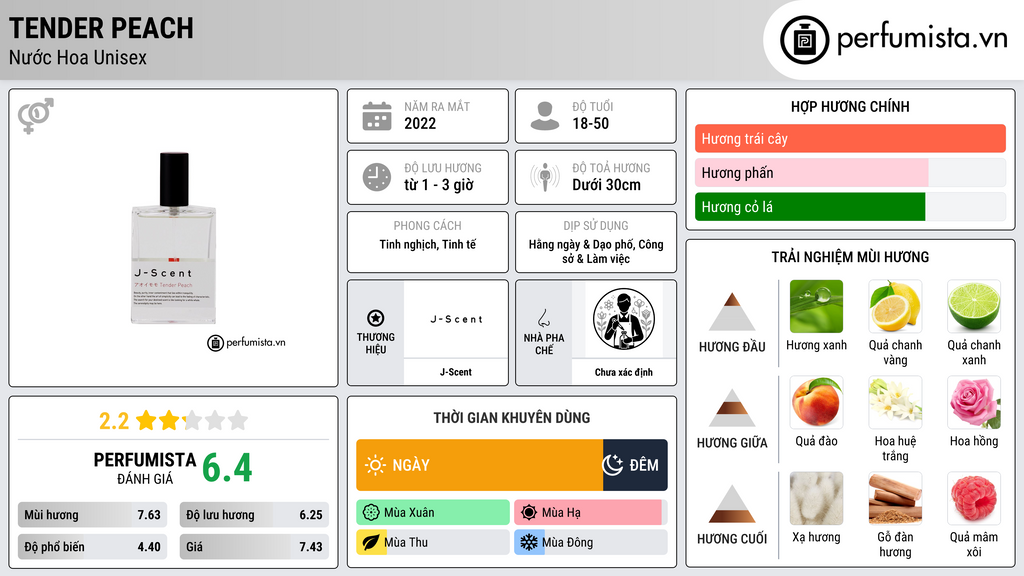Click the Mùa Hạ season bar
The width and height of the screenshot is (1024, 576).
(x=591, y=513)
